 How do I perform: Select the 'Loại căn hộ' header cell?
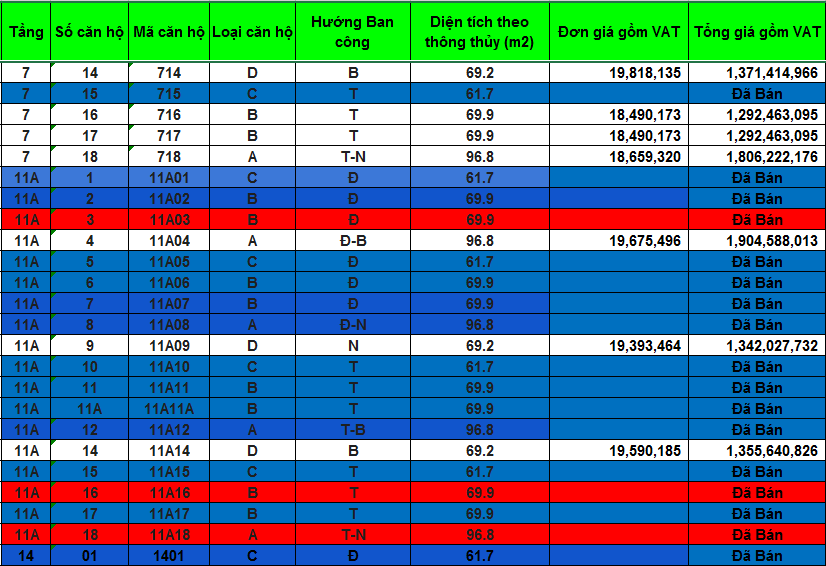point(252,32)
